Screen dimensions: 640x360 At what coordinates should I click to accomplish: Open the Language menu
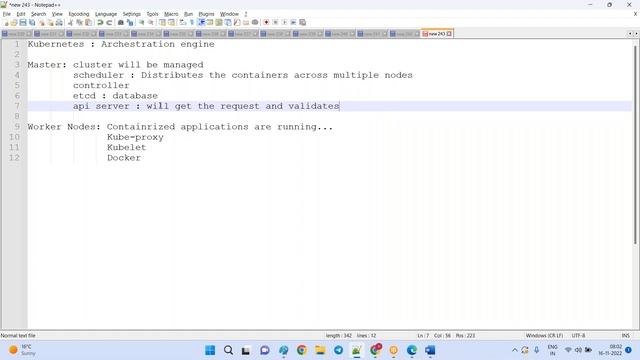tap(106, 14)
